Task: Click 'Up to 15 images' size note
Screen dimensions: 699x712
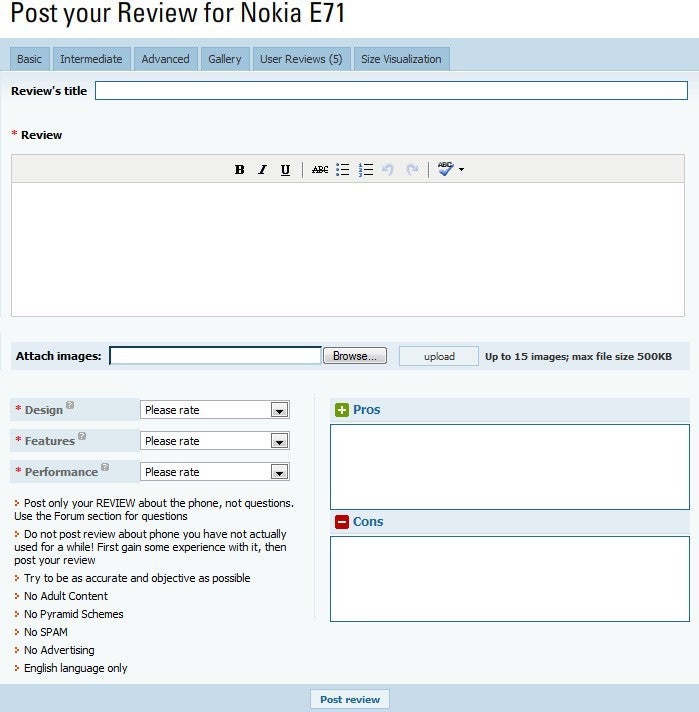Action: [578, 356]
